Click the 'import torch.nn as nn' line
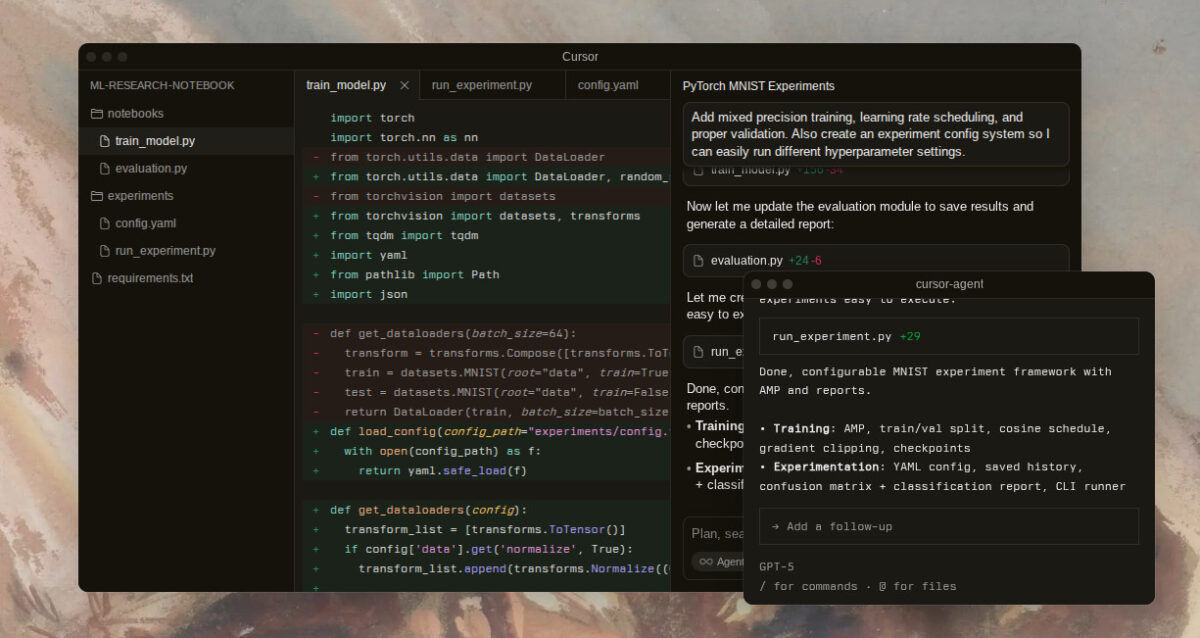 [404, 138]
